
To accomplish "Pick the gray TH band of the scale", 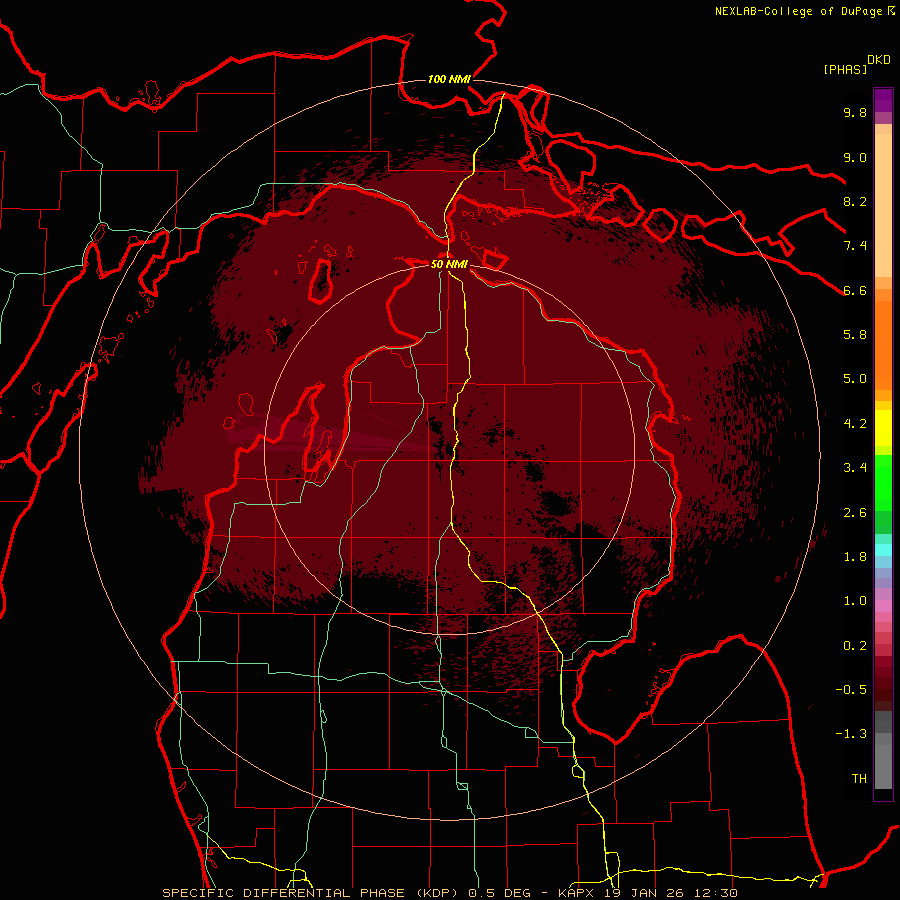I will [883, 769].
